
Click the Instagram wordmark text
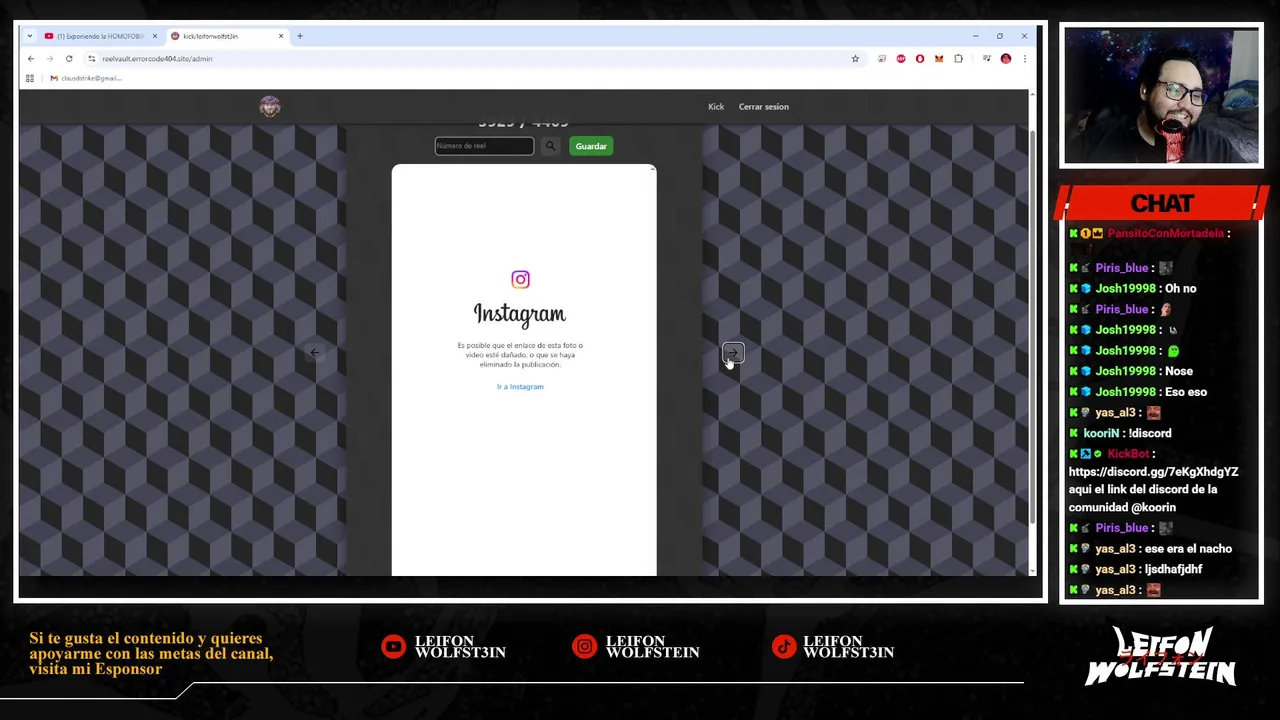(x=520, y=314)
